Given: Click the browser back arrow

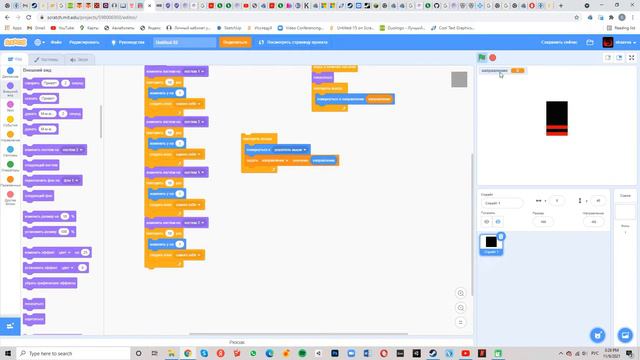Looking at the screenshot, I should tap(7, 17).
